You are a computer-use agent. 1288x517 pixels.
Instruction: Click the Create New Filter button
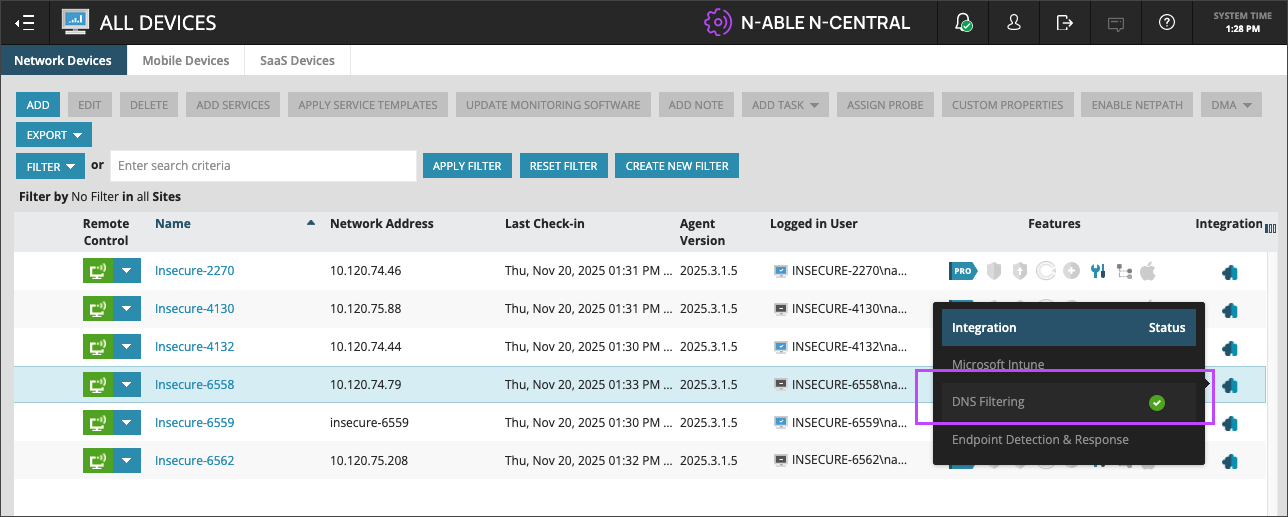677,166
